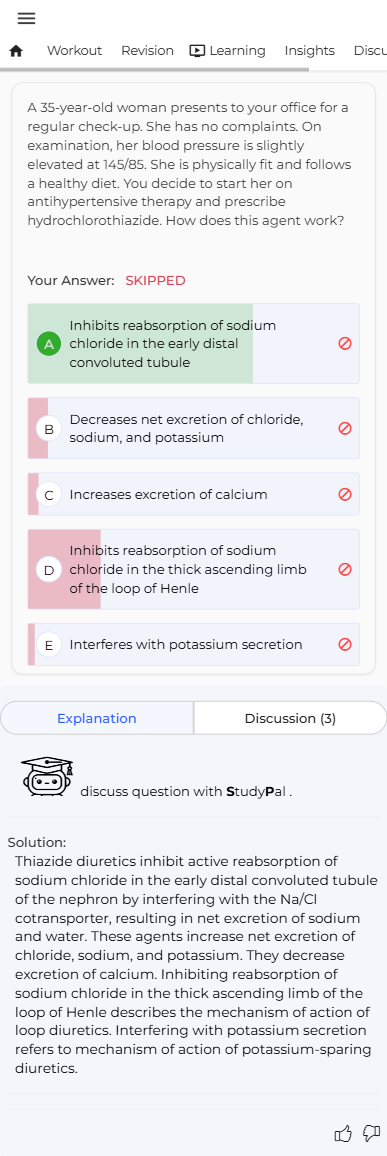Viewport: 387px width, 1156px height.
Task: Click strike-out icon on option B
Action: pos(344,428)
